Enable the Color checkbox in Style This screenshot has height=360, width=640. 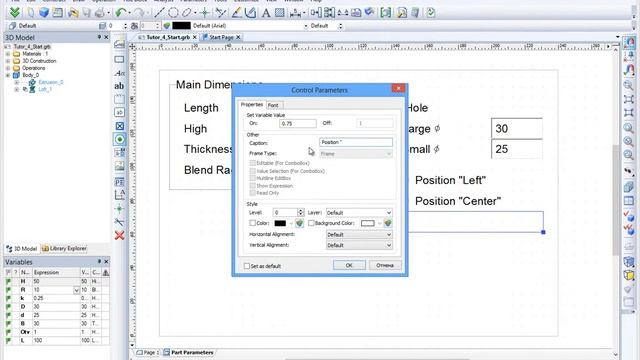point(252,223)
